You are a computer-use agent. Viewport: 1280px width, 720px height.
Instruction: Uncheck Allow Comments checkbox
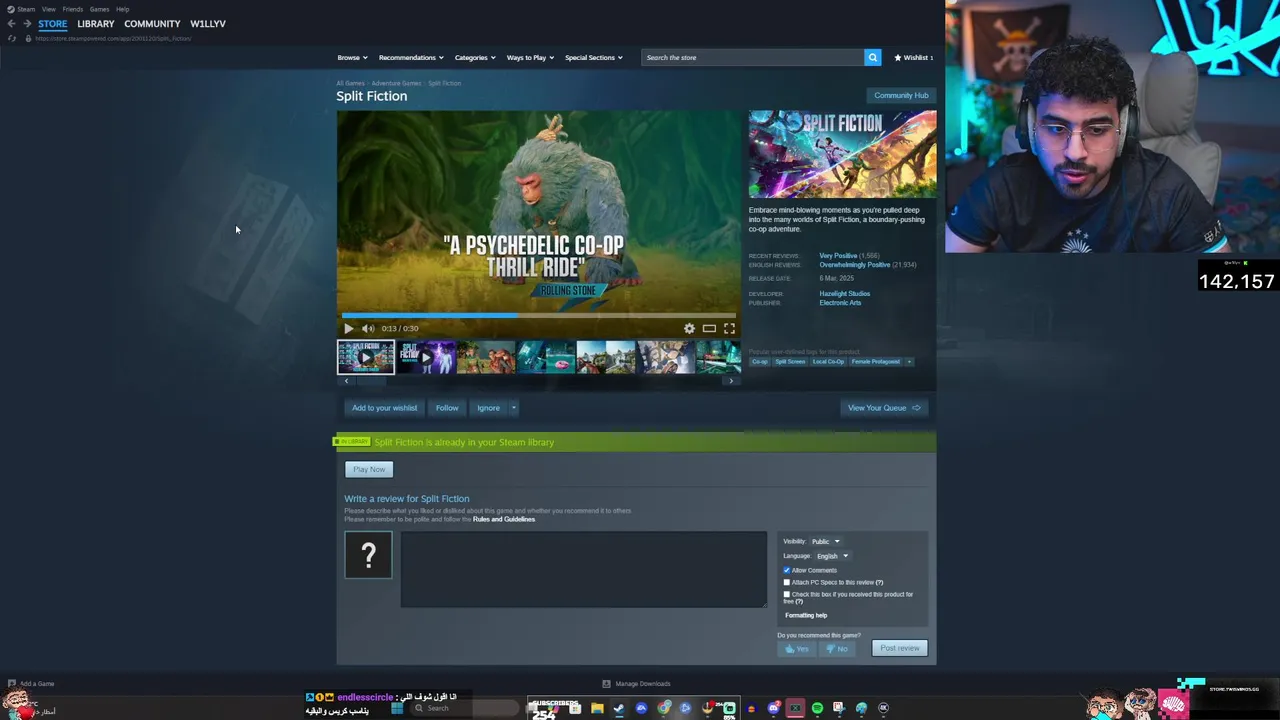pos(787,570)
